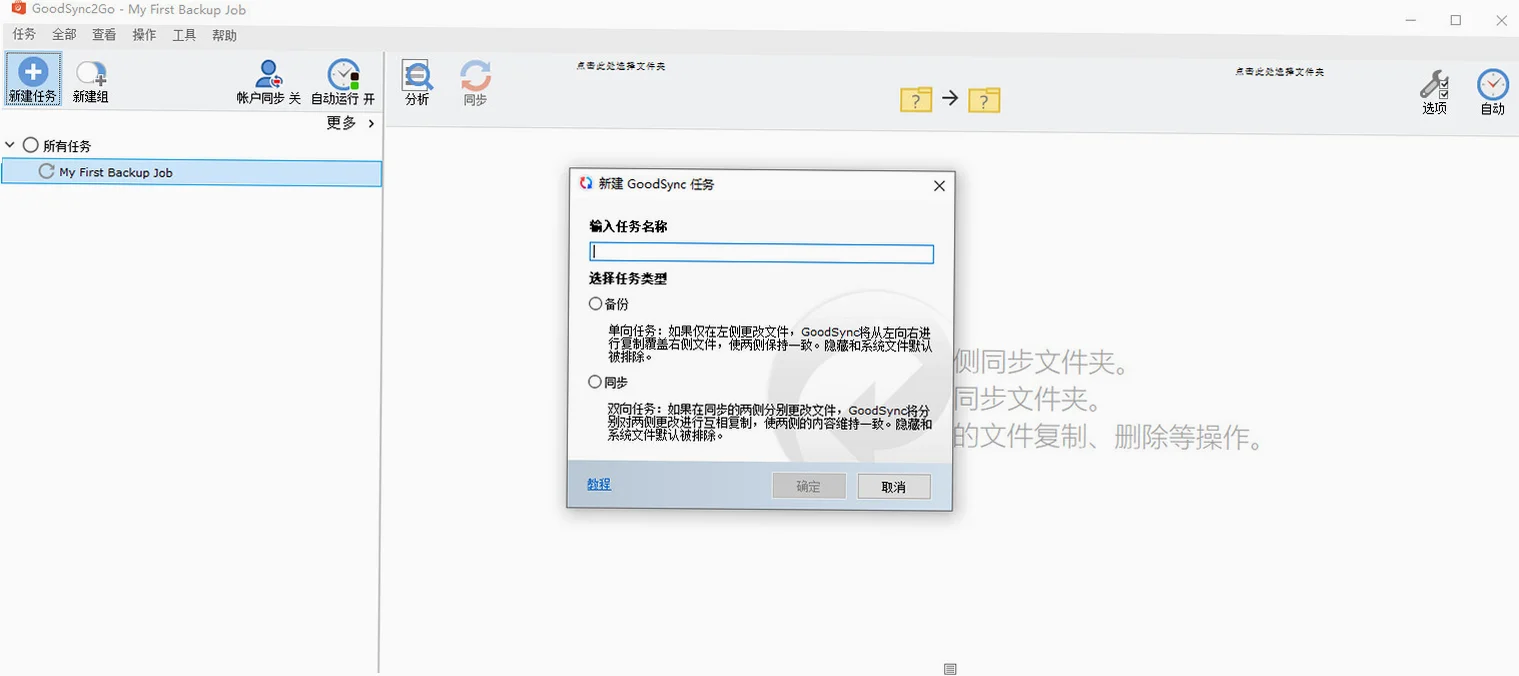Viewport: 1519px width, 676px height.
Task: Choose the right folder question-mark icon
Action: tap(984, 100)
